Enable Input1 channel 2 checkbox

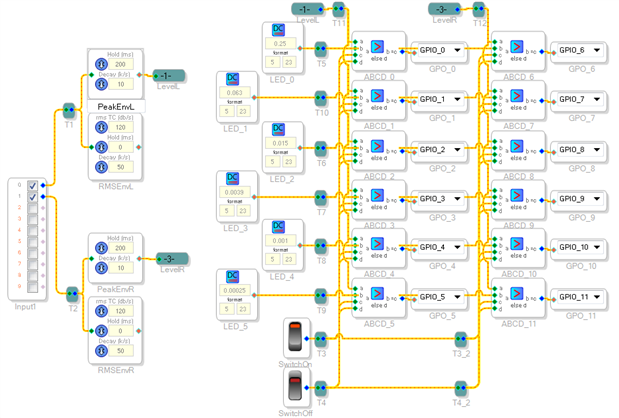click(32, 208)
